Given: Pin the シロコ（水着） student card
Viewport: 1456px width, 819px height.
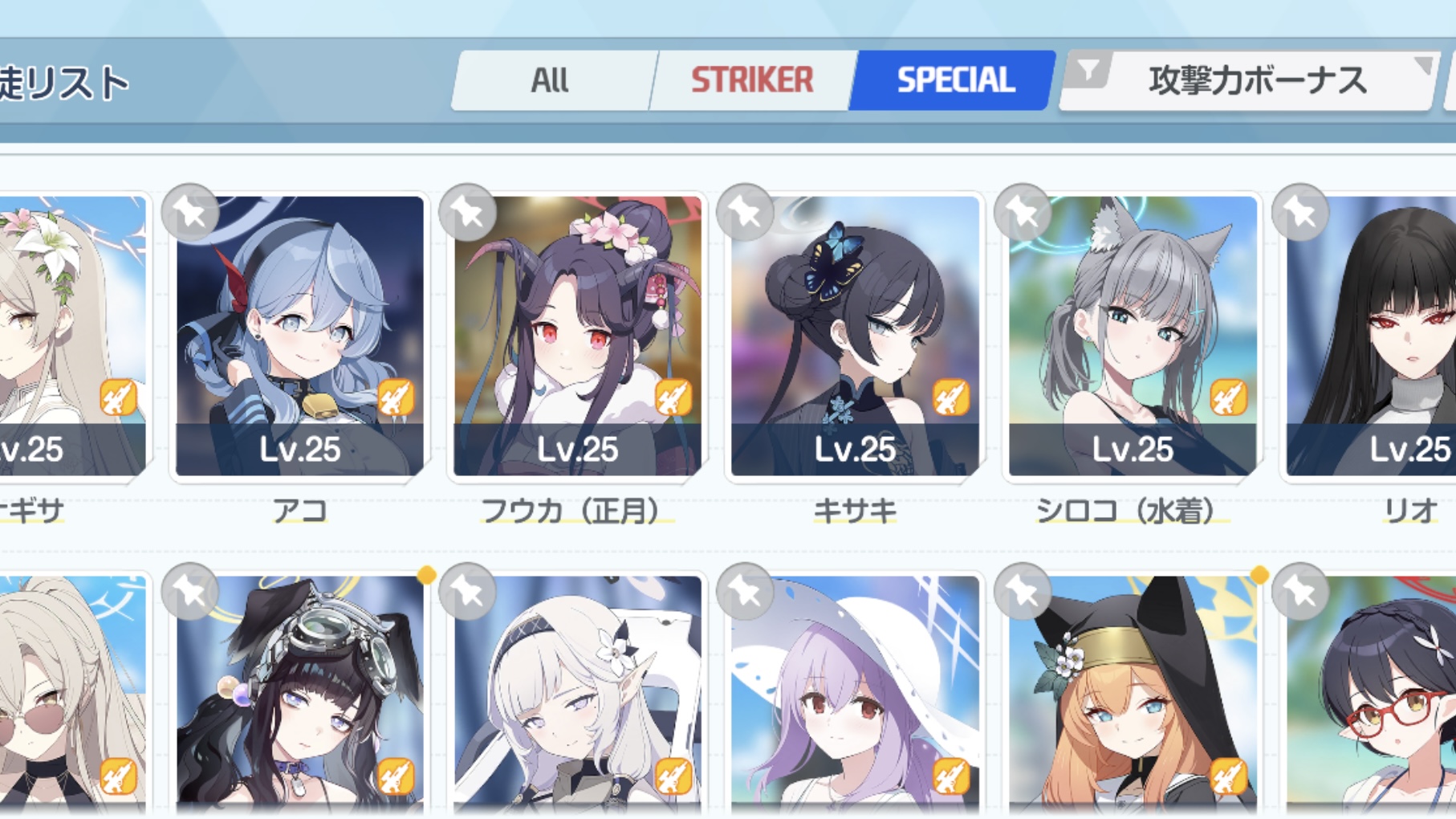Looking at the screenshot, I should coord(1023,213).
